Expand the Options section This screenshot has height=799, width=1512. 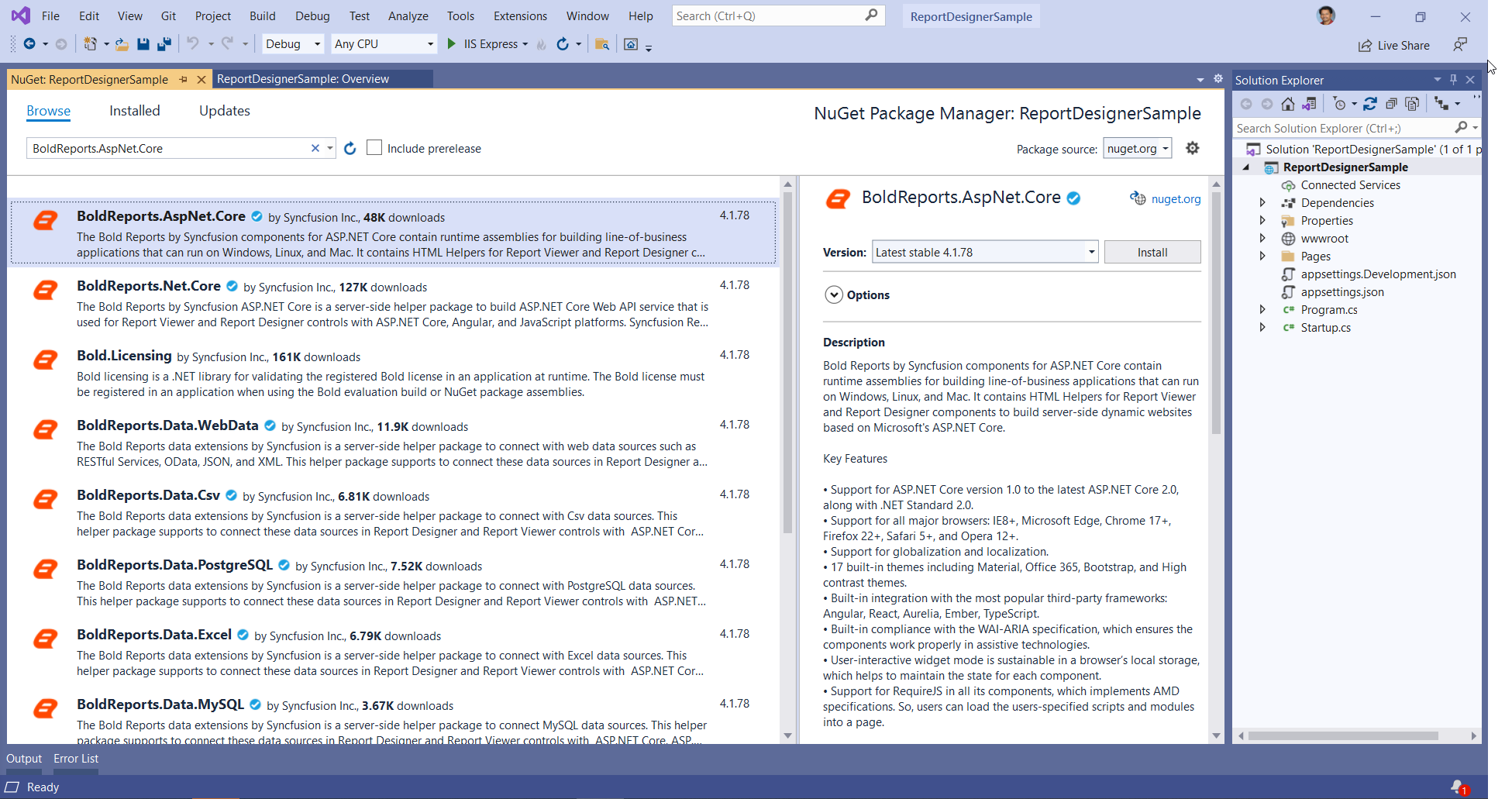[834, 294]
